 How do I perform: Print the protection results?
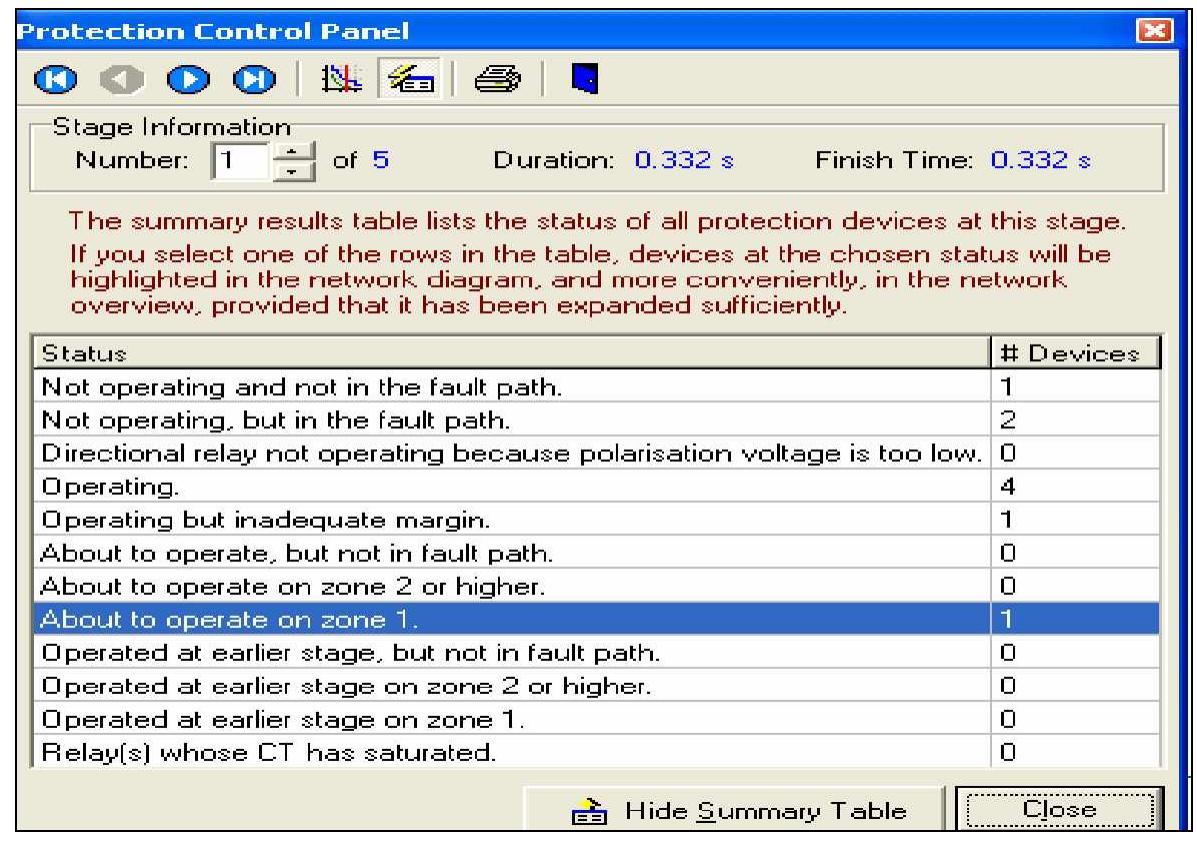494,78
